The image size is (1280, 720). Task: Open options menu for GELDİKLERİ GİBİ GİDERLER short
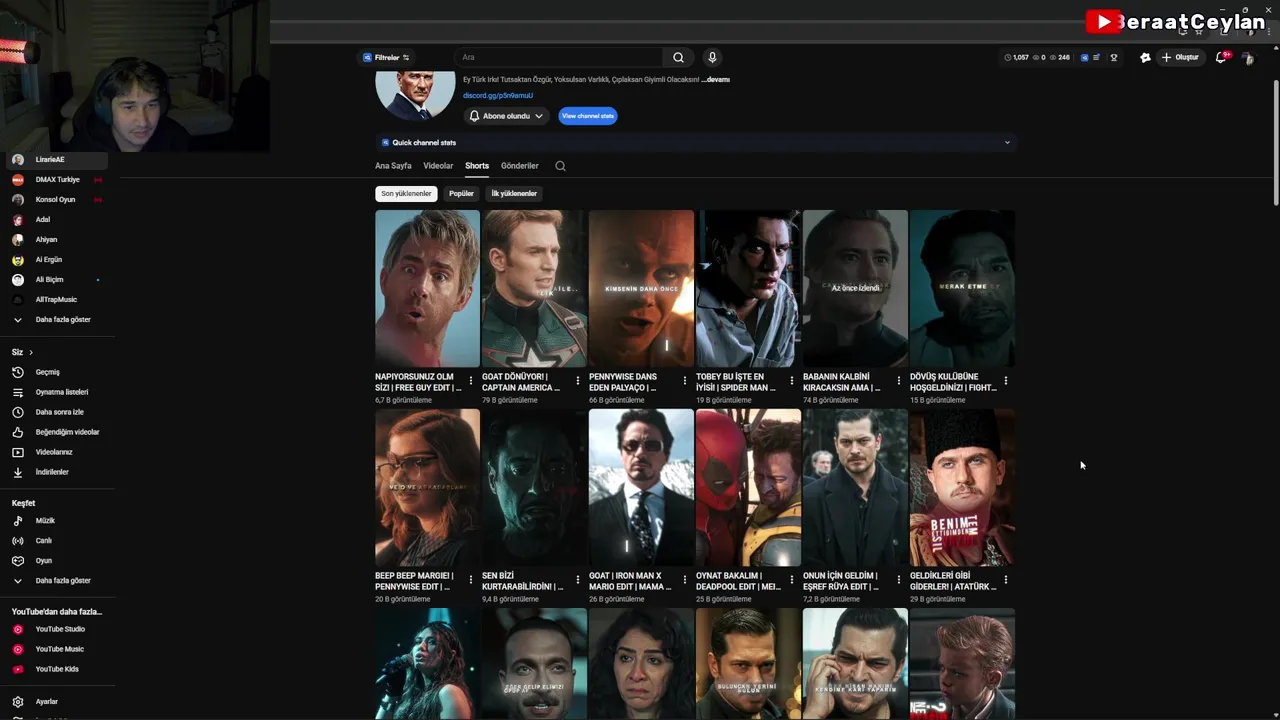tap(1005, 580)
